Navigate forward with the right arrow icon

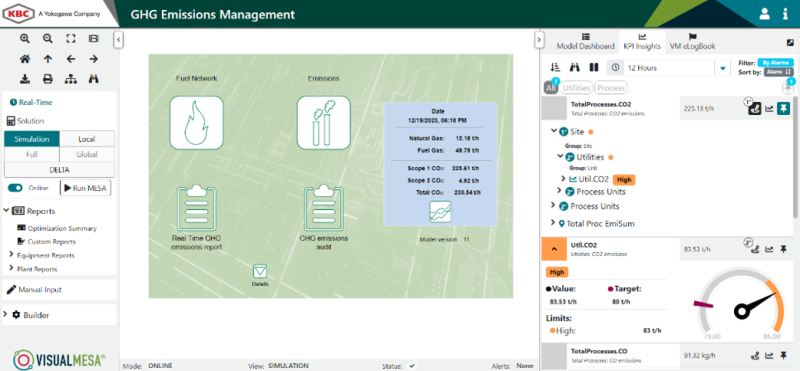click(x=93, y=59)
